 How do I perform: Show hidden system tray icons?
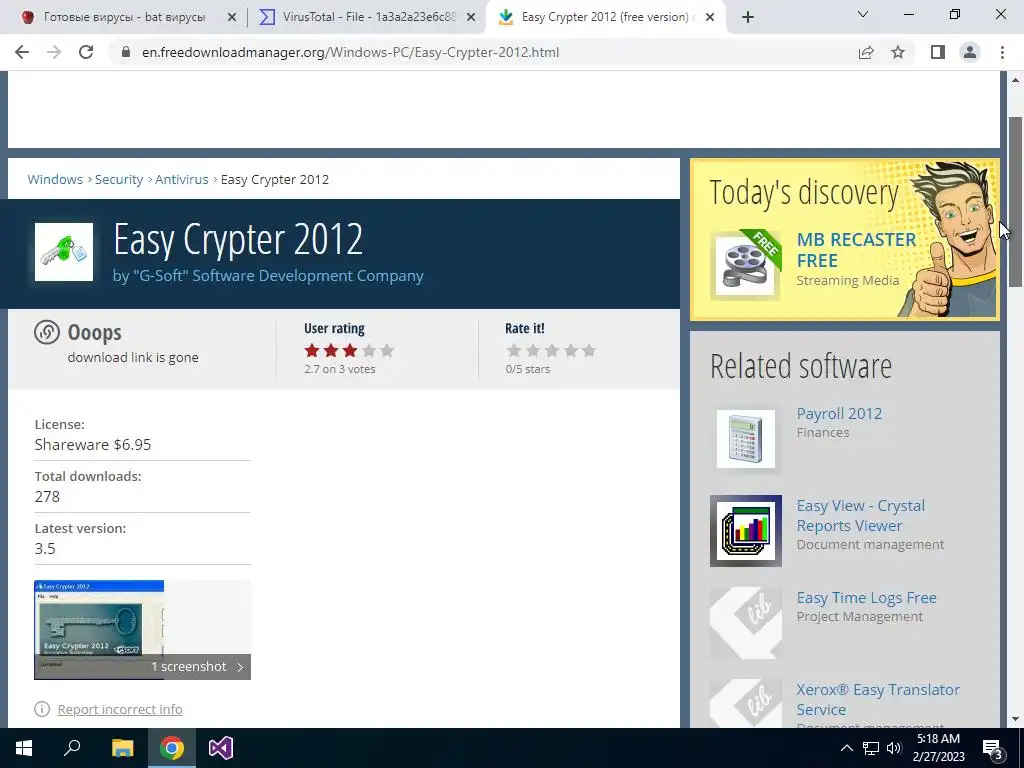coord(846,748)
